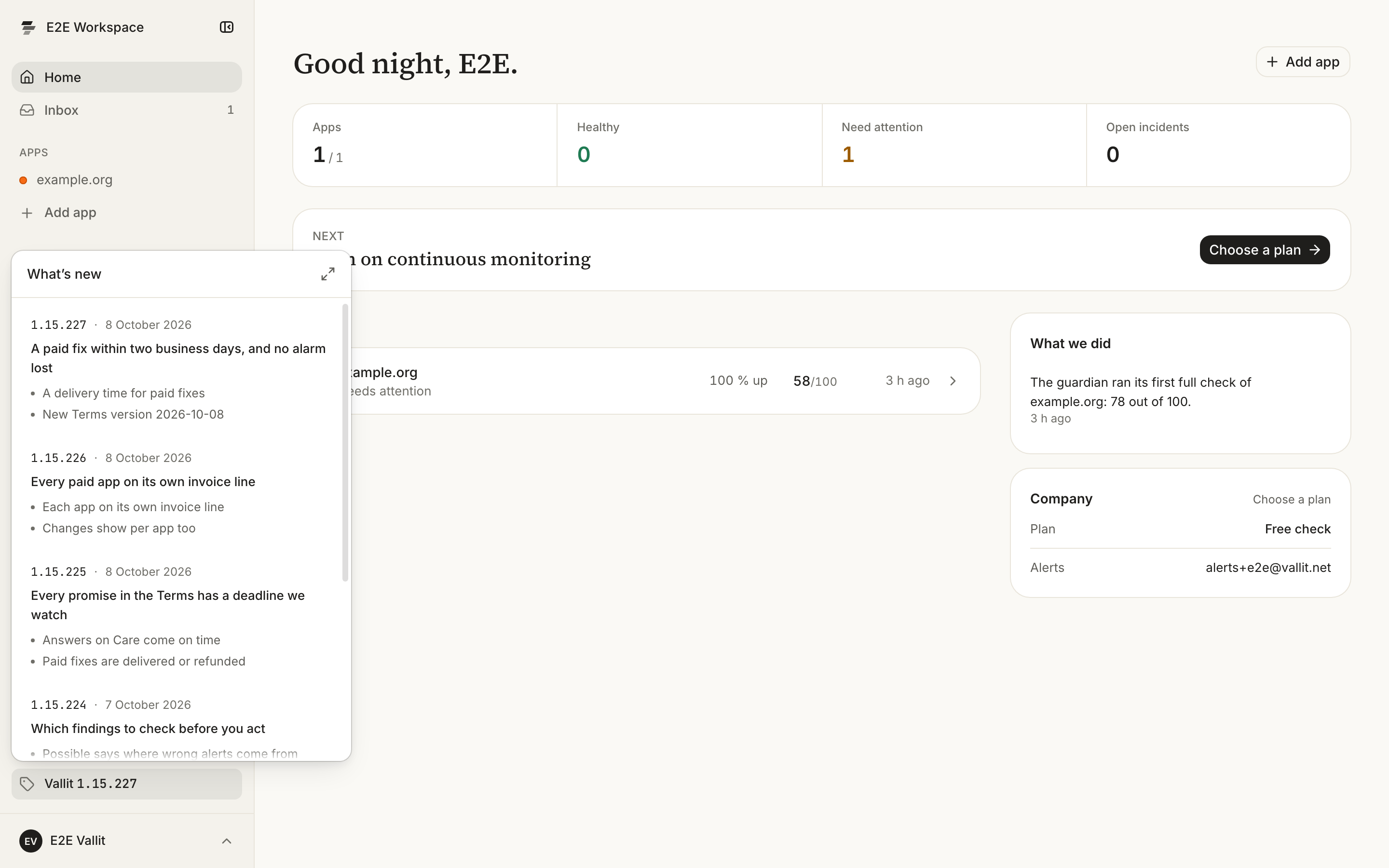Screen dimensions: 1389x868
Task: Click the Choose a plan dark button
Action: (1265, 250)
